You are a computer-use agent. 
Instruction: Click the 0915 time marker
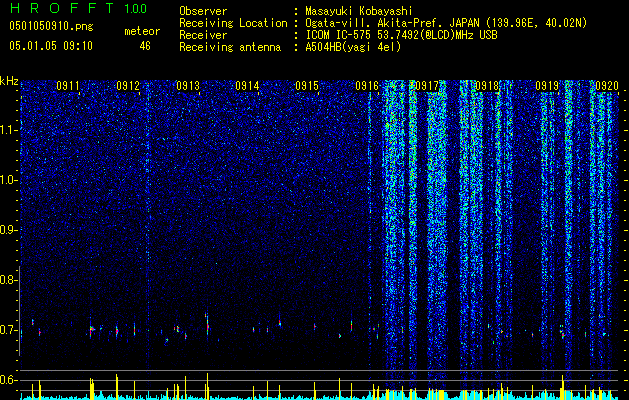(x=307, y=85)
